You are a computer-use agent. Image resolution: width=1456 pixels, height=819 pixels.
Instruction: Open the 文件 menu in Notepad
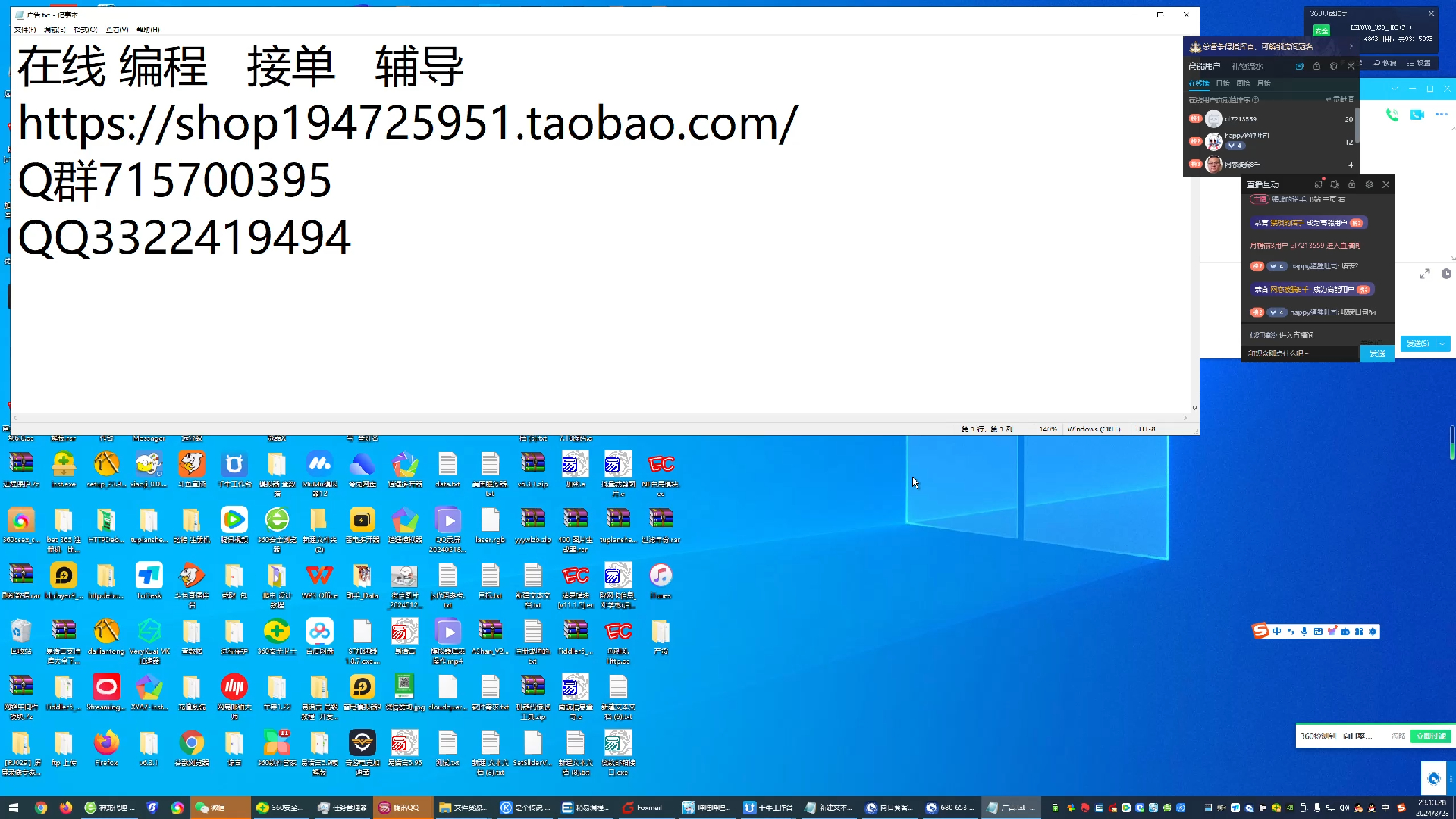24,30
